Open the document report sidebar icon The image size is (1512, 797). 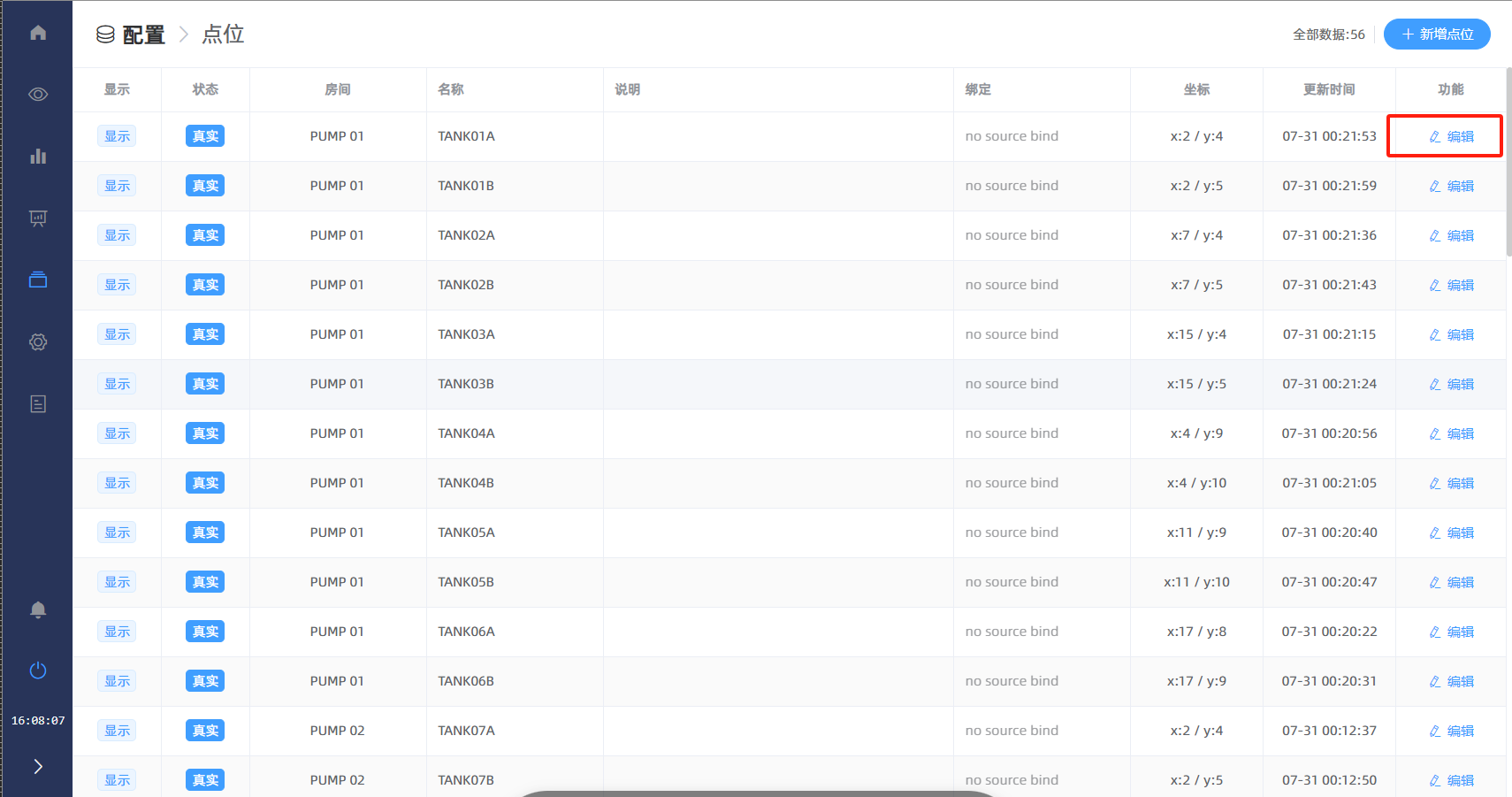tap(38, 404)
